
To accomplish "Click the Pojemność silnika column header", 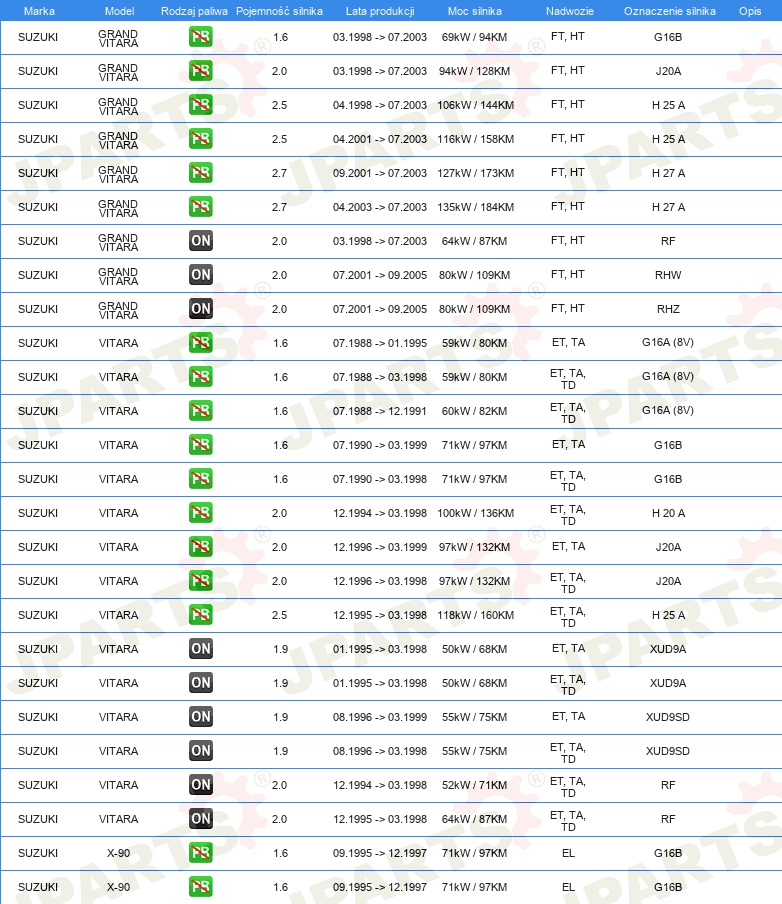I will point(279,11).
